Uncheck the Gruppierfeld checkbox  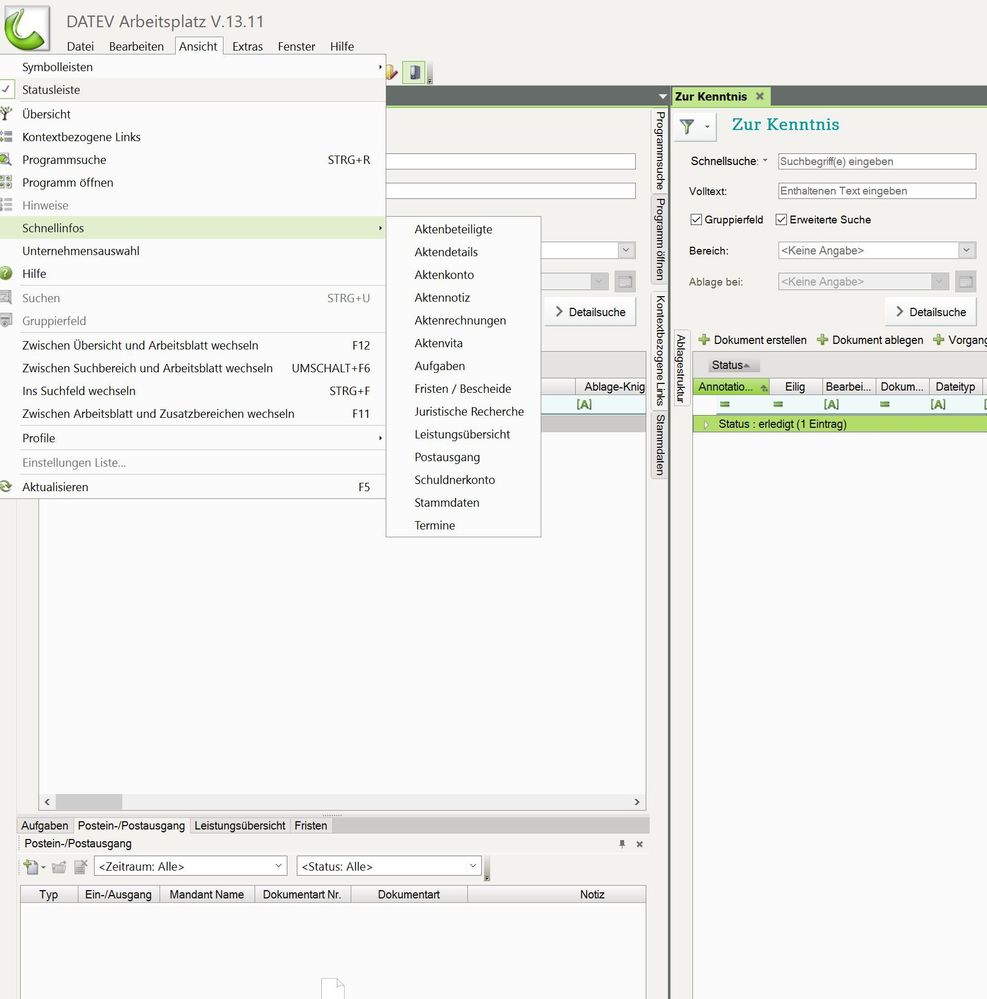(696, 219)
